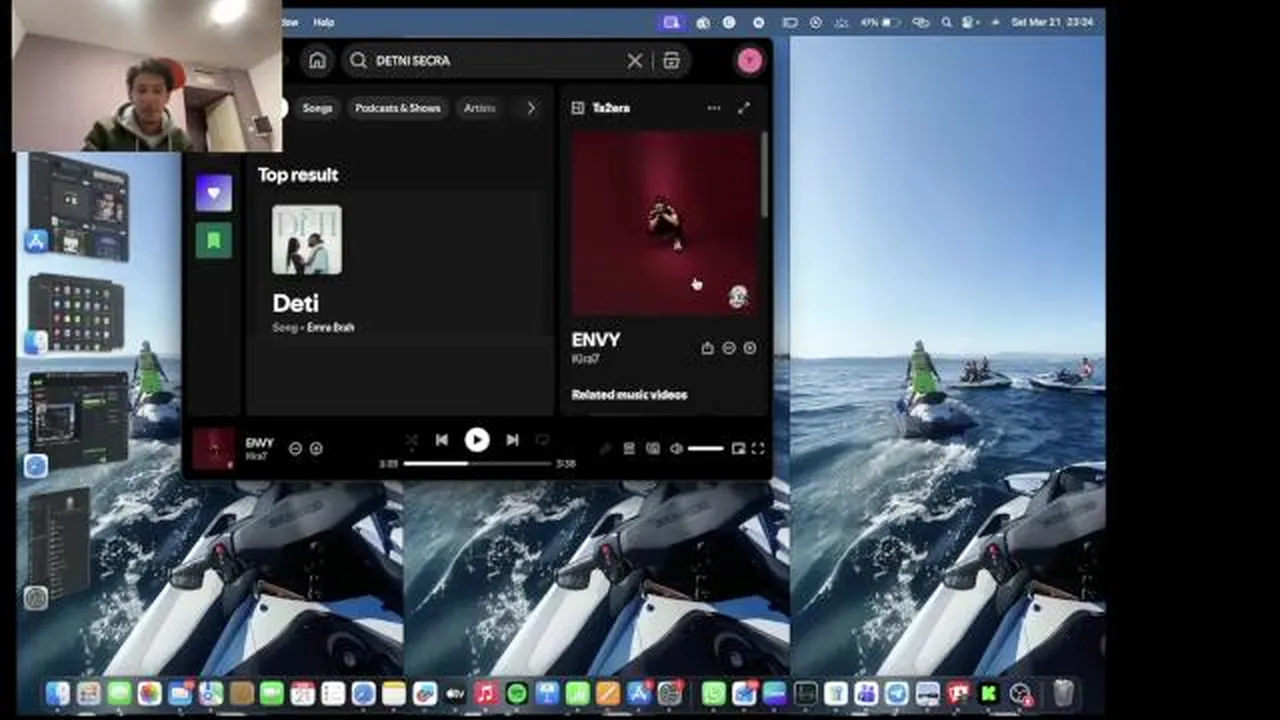
Task: Share ENVY from the Now Playing panel
Action: pos(708,348)
